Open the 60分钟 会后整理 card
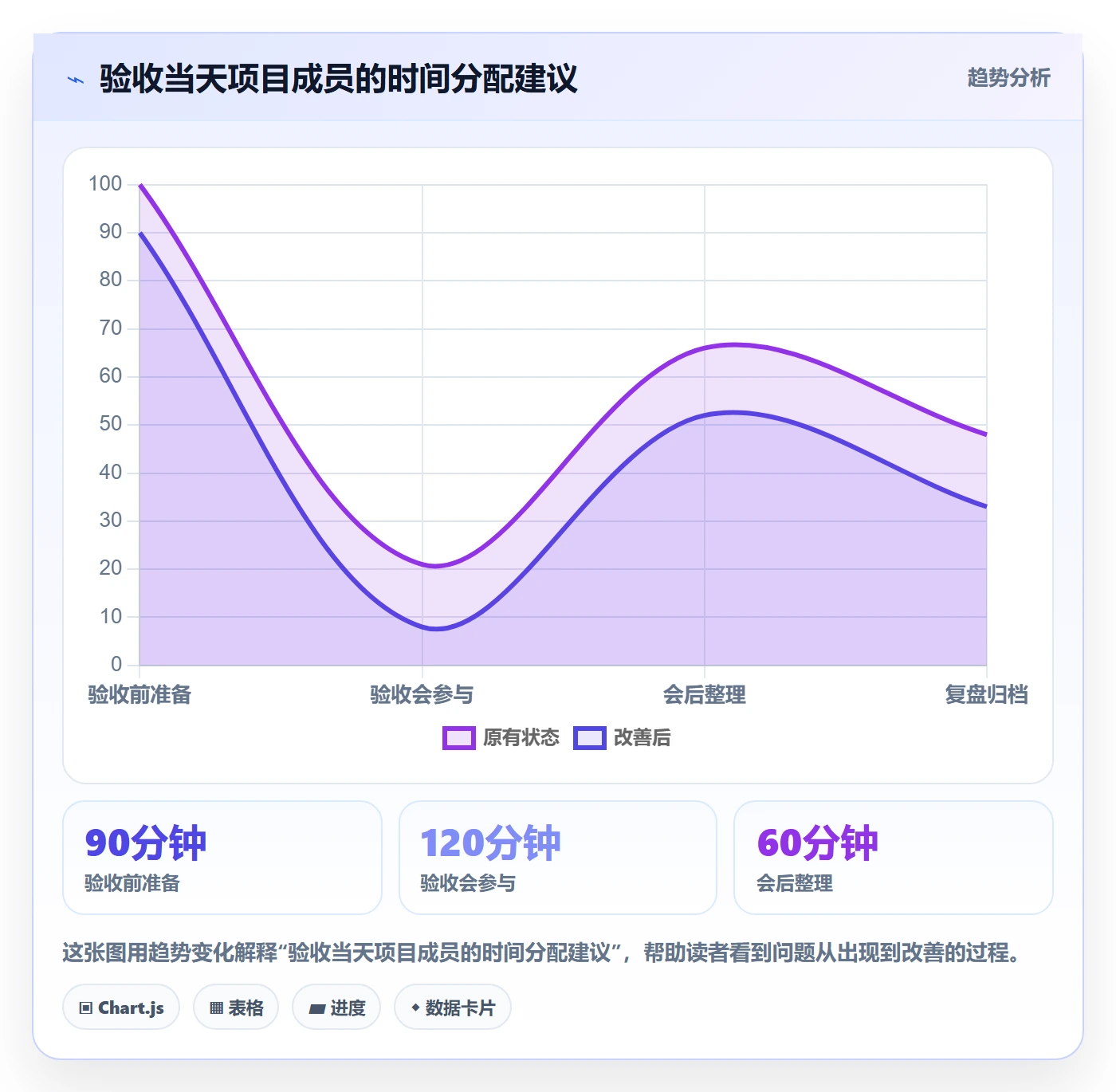This screenshot has width=1116, height=1092. tap(894, 858)
